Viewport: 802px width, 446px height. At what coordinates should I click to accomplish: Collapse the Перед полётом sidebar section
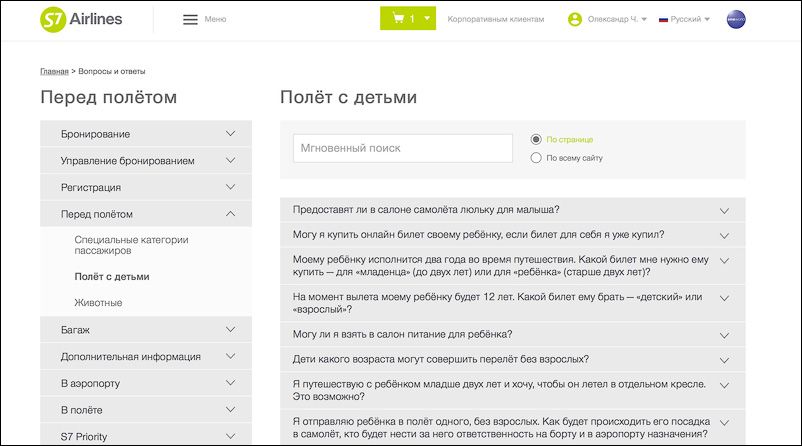pos(146,214)
